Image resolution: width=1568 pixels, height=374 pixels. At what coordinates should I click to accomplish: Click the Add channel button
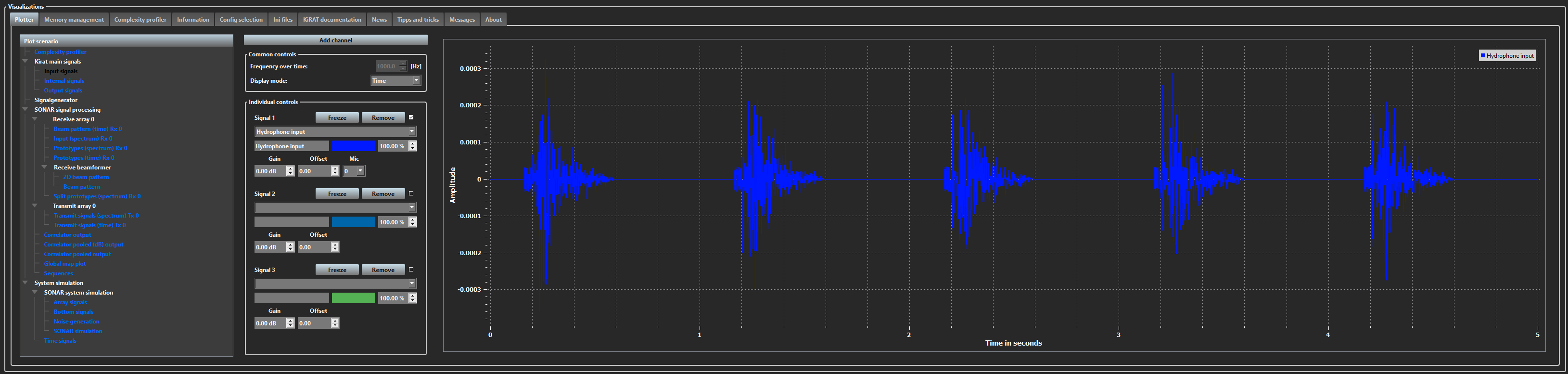pos(335,40)
